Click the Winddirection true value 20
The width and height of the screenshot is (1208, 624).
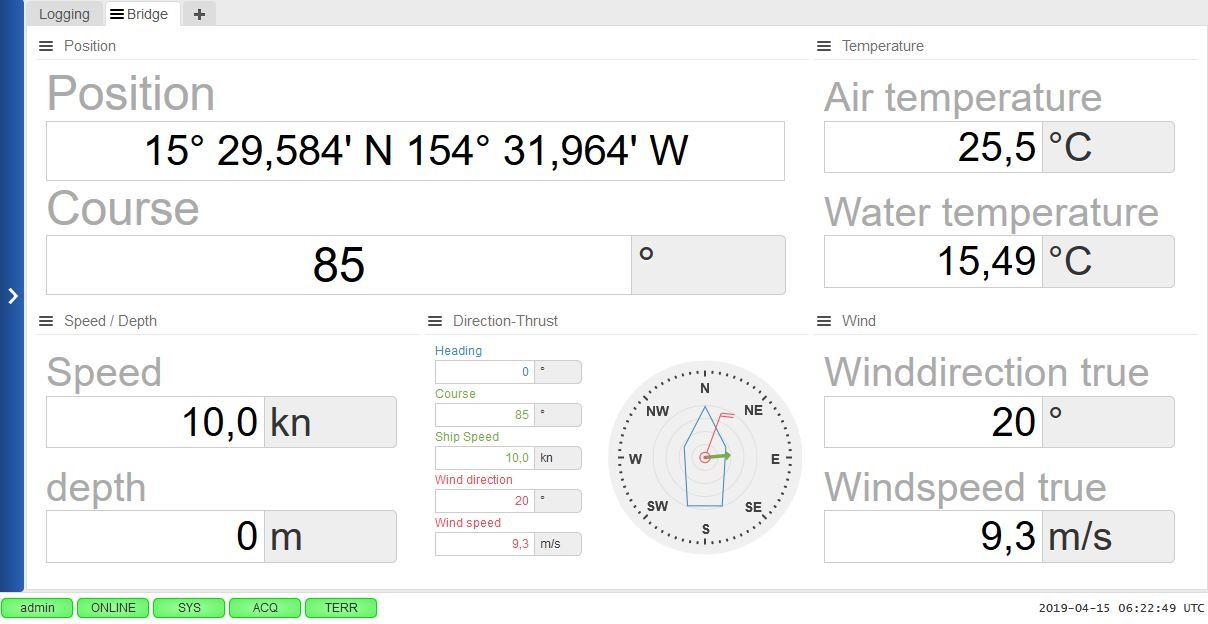tap(933, 422)
